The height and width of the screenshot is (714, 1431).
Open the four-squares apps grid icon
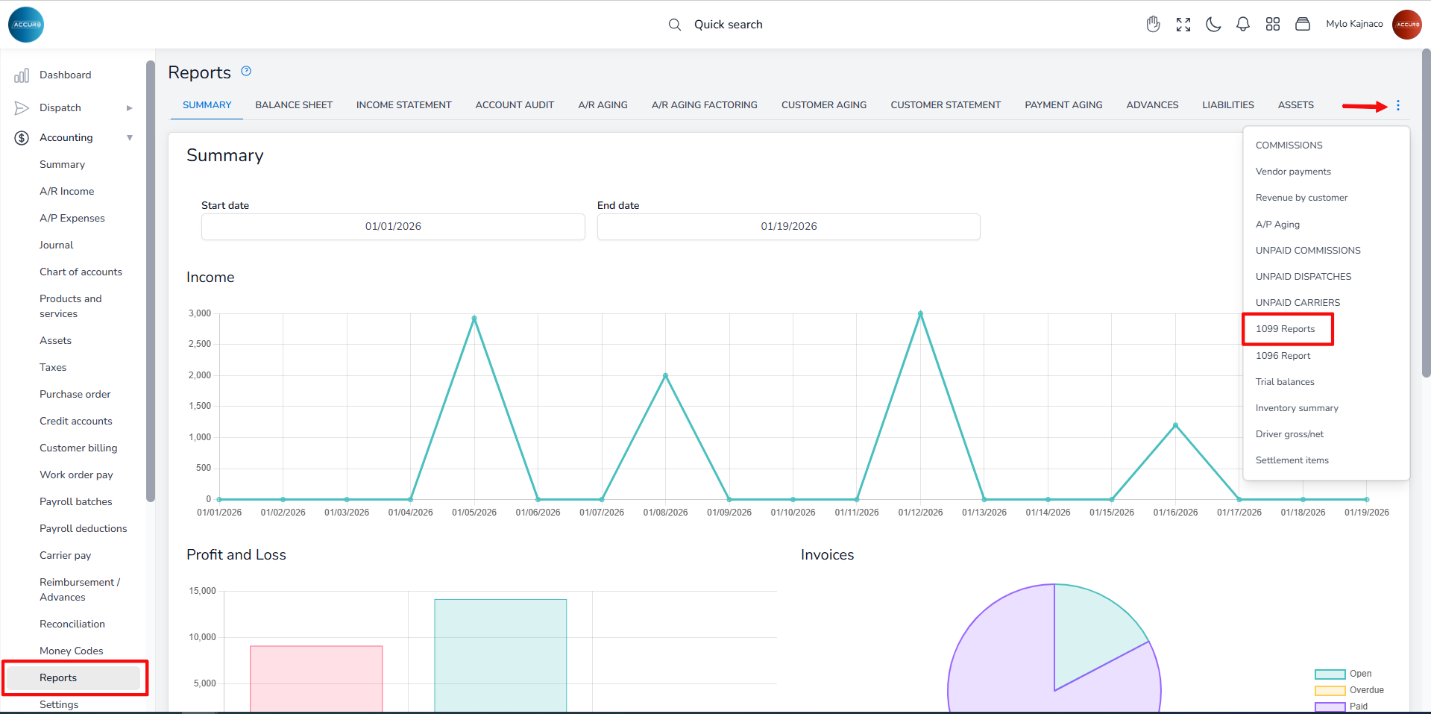click(x=1273, y=24)
